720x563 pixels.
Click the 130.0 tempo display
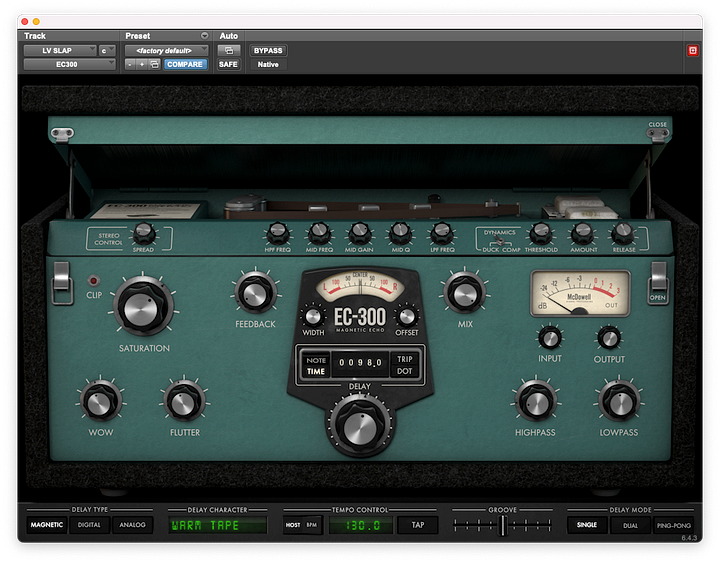coord(361,525)
